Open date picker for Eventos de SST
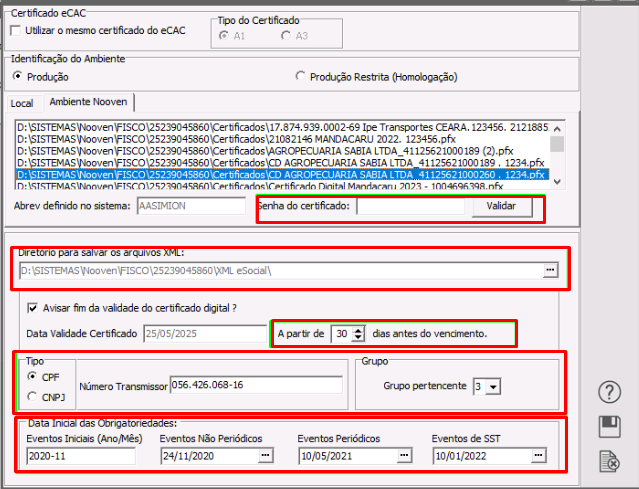The width and height of the screenshot is (639, 489). [x=540, y=456]
